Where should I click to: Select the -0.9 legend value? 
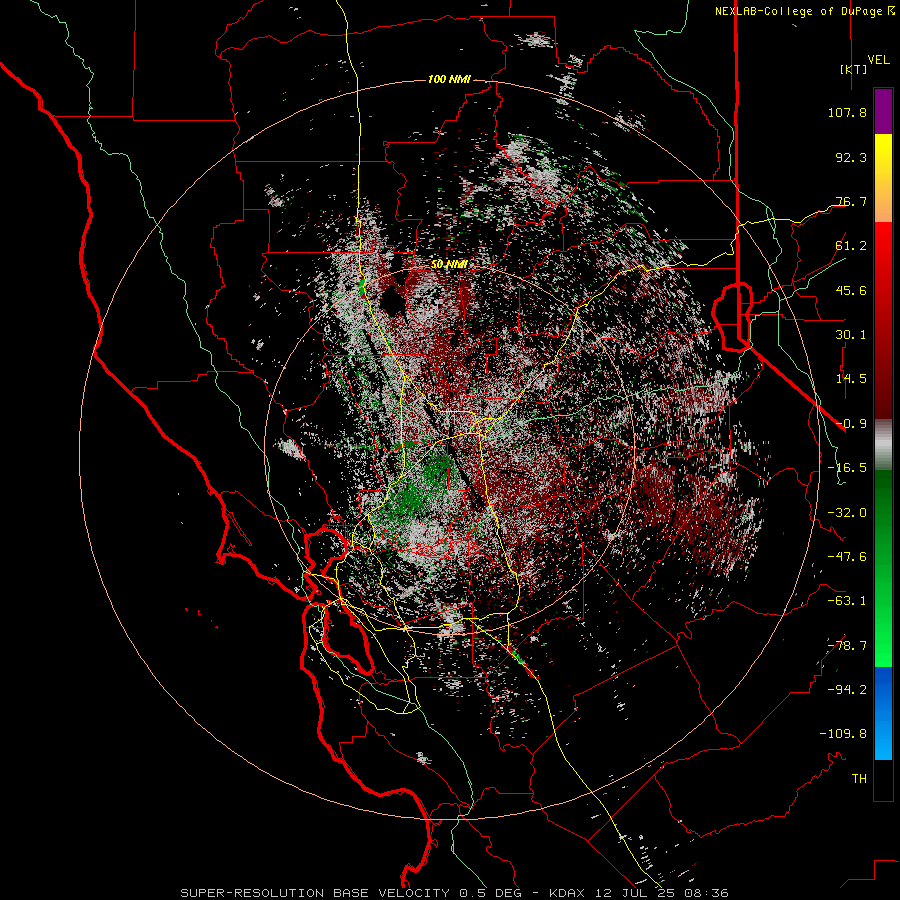coord(851,424)
